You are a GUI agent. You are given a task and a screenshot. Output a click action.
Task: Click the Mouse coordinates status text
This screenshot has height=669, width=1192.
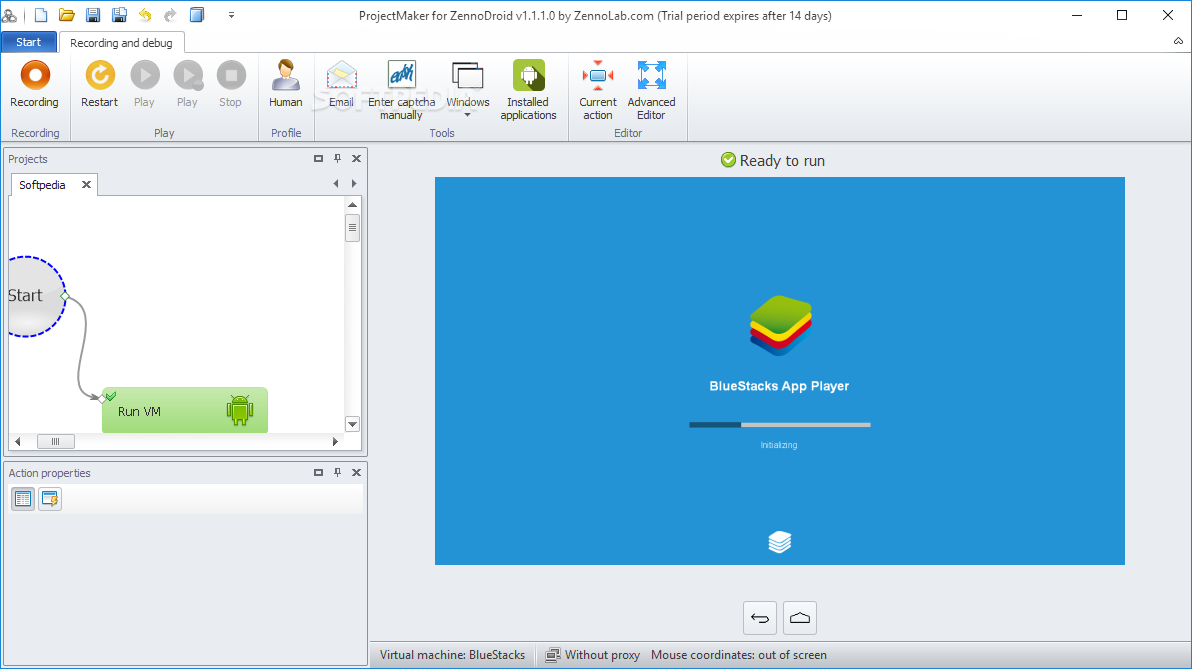point(739,655)
